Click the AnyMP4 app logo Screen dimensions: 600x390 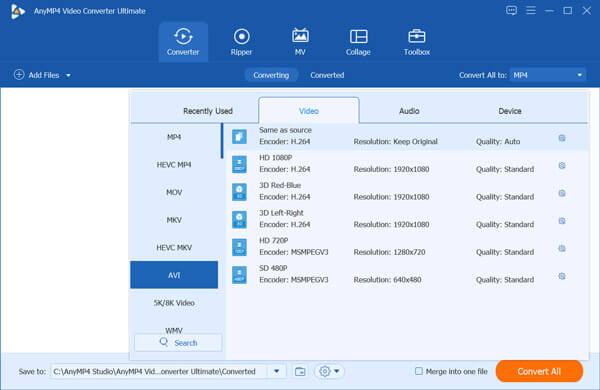[18, 11]
